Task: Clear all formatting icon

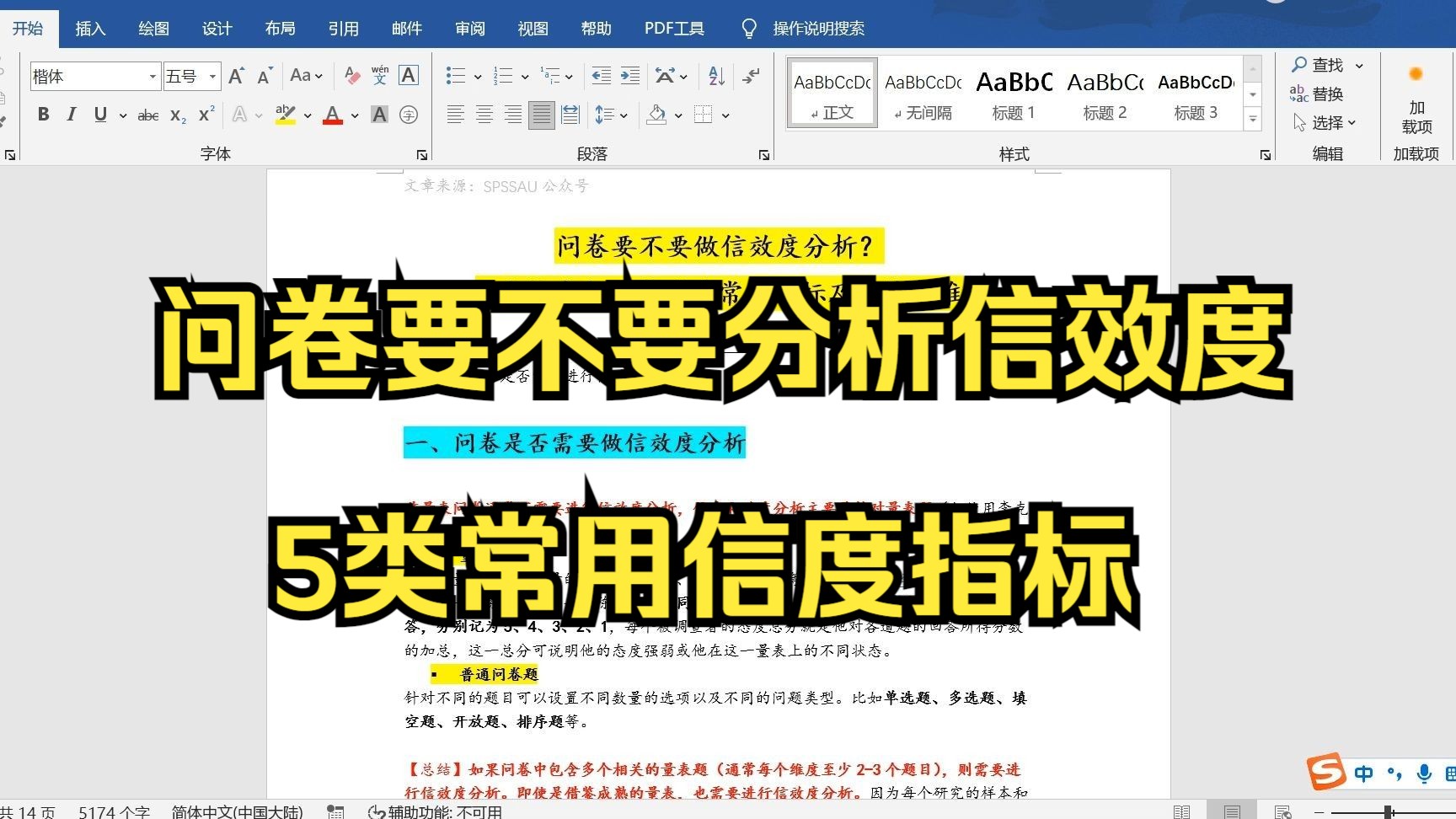Action: [x=352, y=76]
